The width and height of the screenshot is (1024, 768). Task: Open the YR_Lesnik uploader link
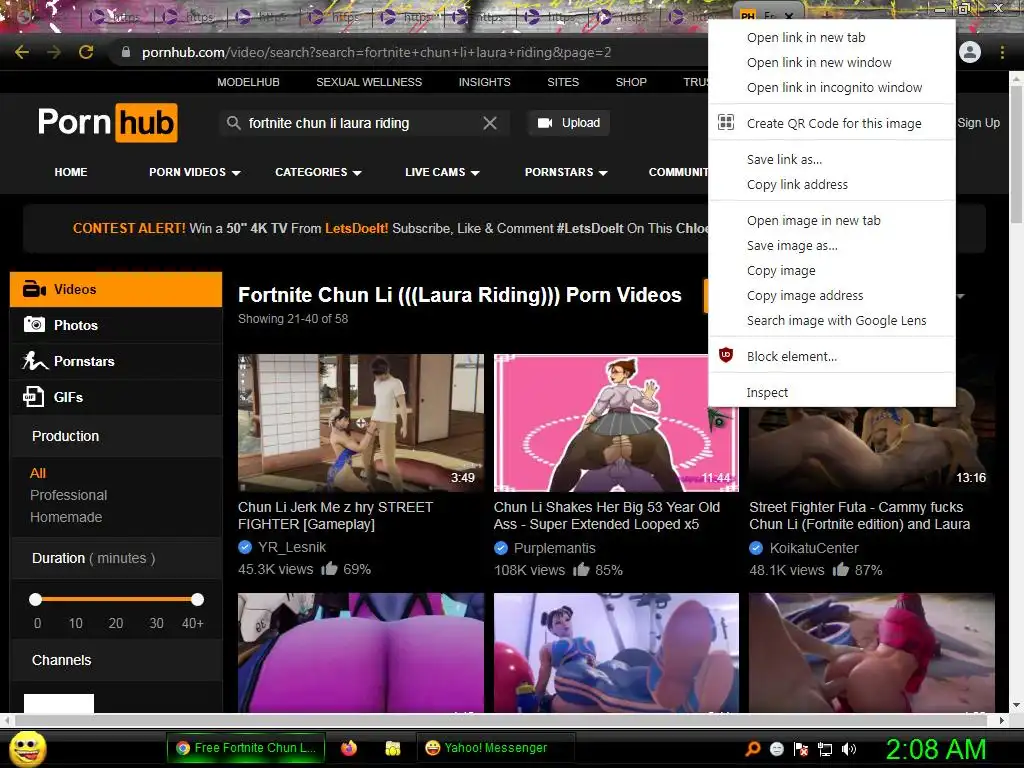(292, 547)
